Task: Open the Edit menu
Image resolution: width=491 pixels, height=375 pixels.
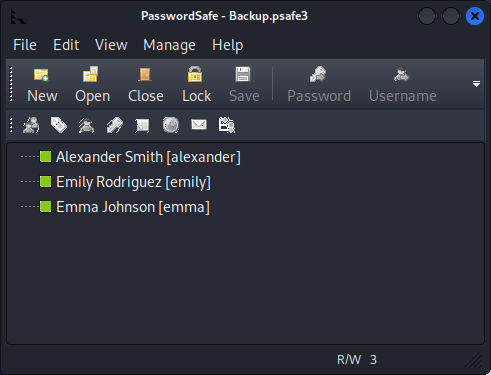Action: pos(66,45)
